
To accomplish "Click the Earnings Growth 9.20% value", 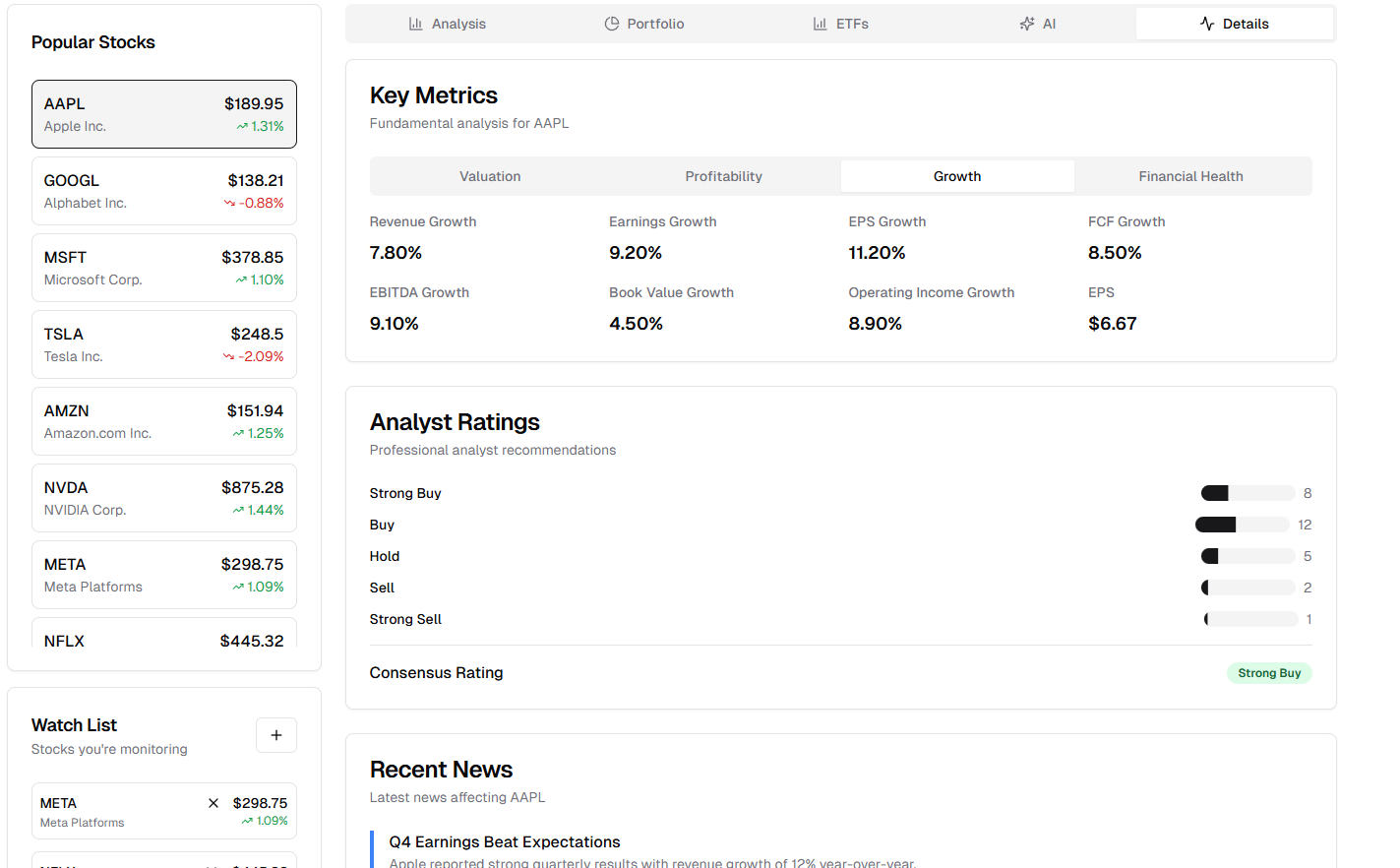I will [636, 253].
